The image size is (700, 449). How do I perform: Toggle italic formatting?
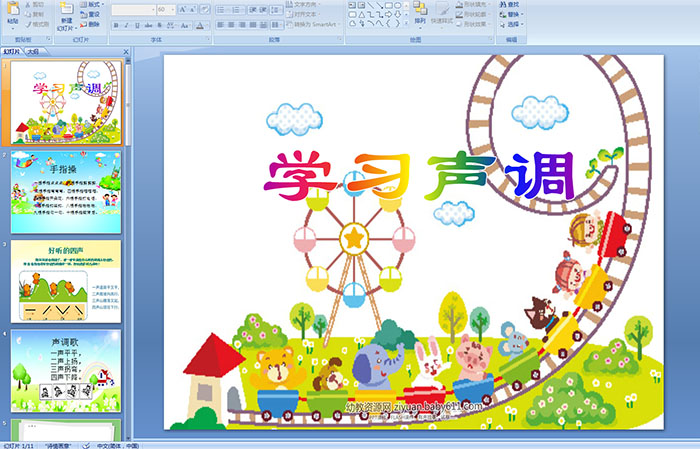click(x=126, y=25)
